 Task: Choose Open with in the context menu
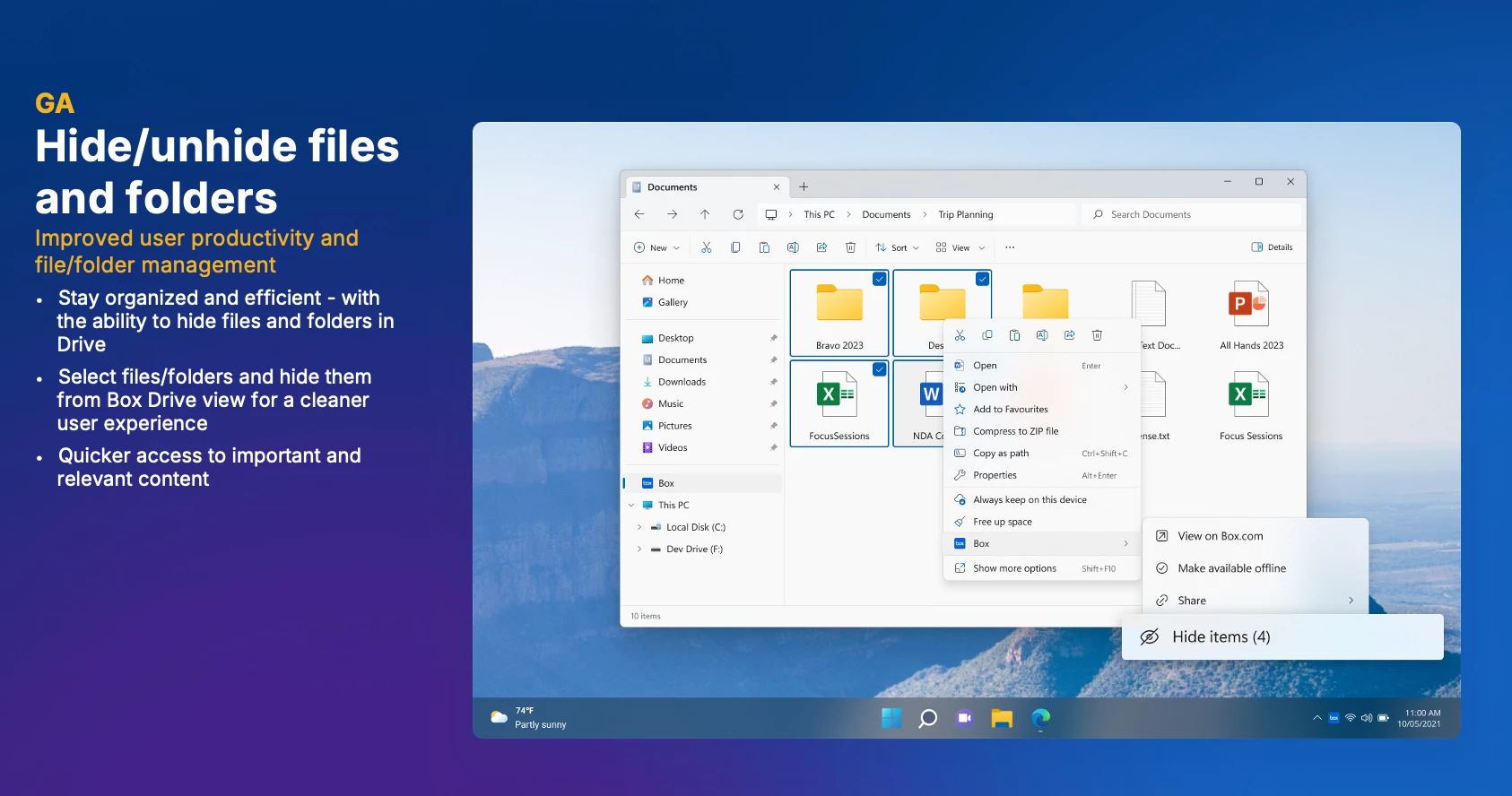tap(1042, 387)
